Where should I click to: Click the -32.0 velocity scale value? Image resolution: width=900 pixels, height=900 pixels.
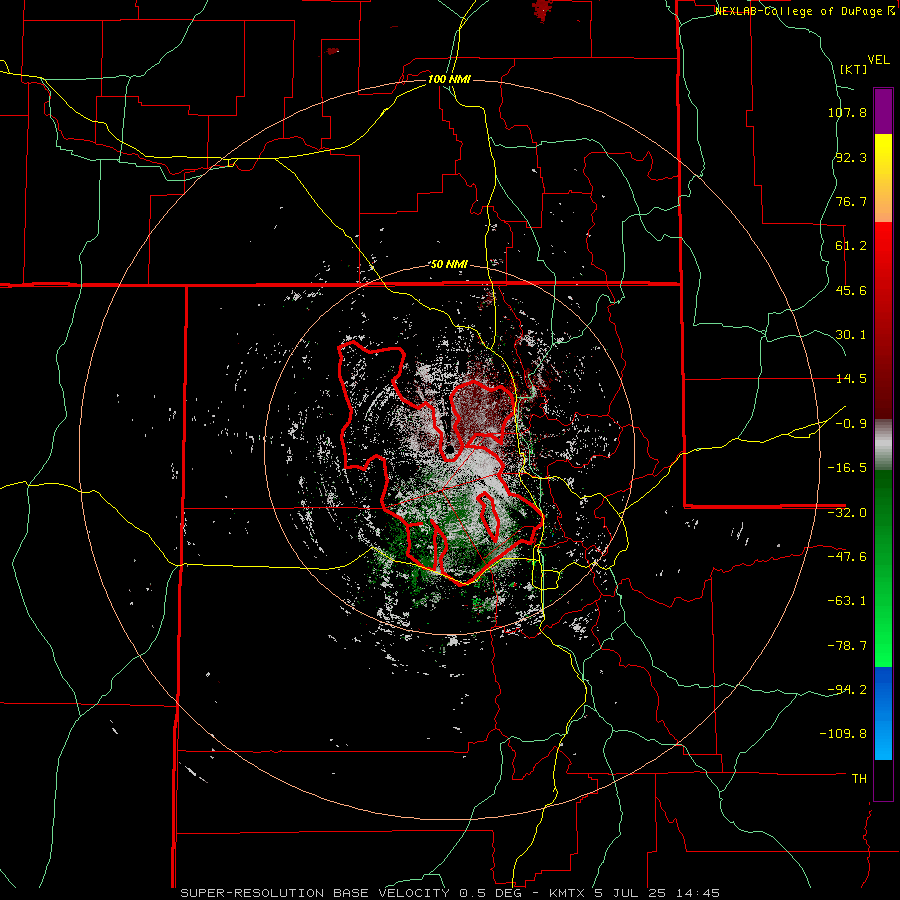tap(847, 513)
